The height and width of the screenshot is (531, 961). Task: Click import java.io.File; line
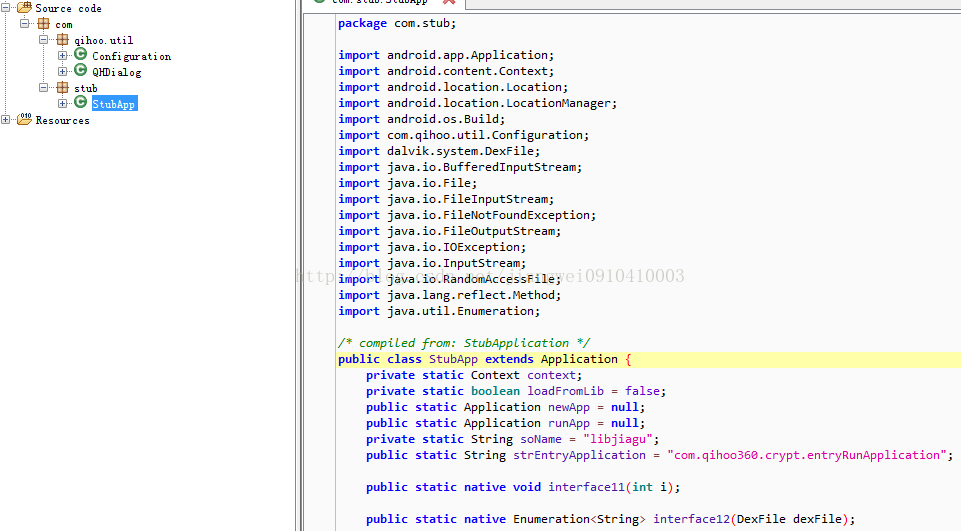[408, 183]
